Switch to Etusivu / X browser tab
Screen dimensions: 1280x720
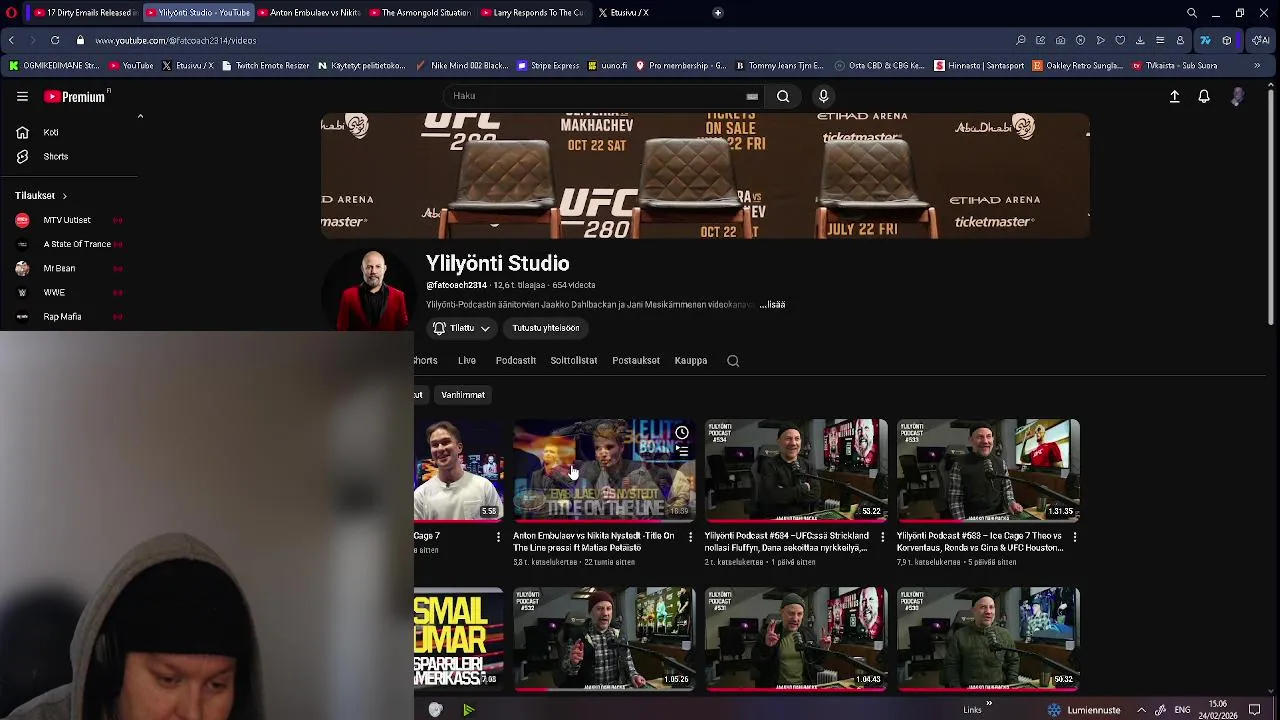tap(630, 13)
